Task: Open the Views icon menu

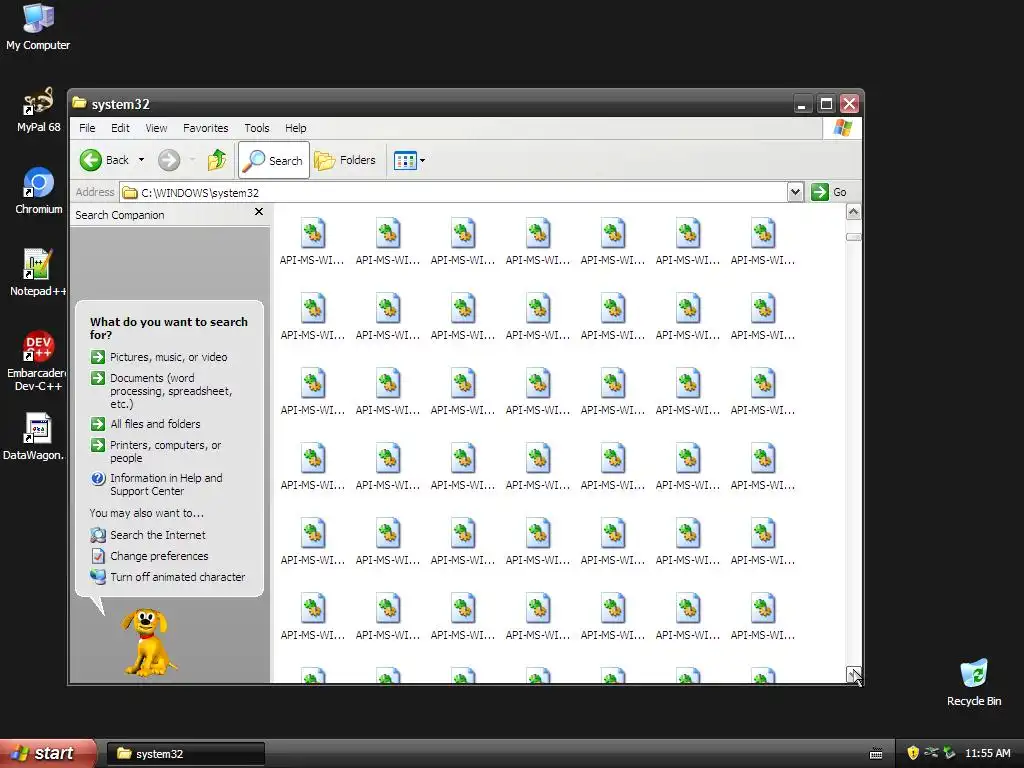Action: coord(409,160)
